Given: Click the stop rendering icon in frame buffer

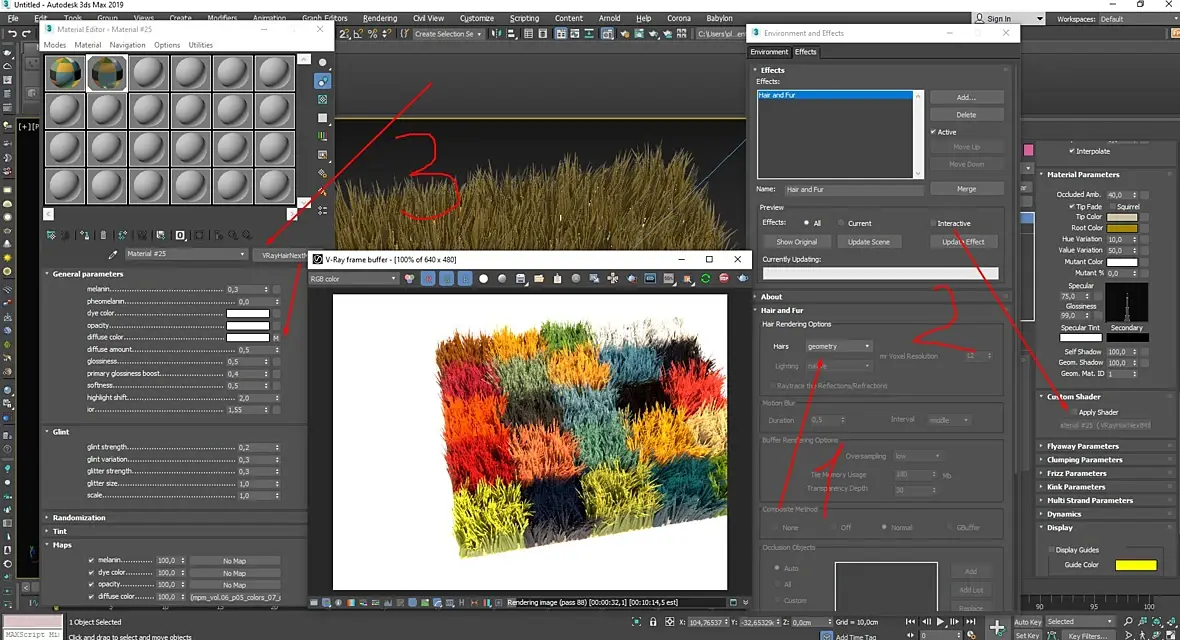Looking at the screenshot, I should (724, 279).
